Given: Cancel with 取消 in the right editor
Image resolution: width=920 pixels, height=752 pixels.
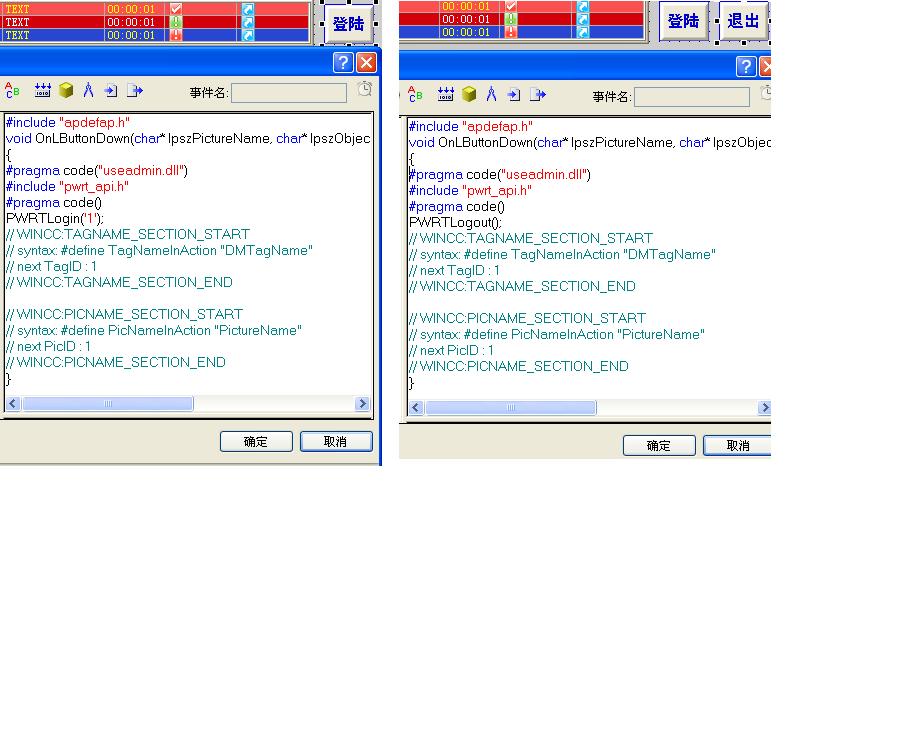Looking at the screenshot, I should [x=737, y=446].
